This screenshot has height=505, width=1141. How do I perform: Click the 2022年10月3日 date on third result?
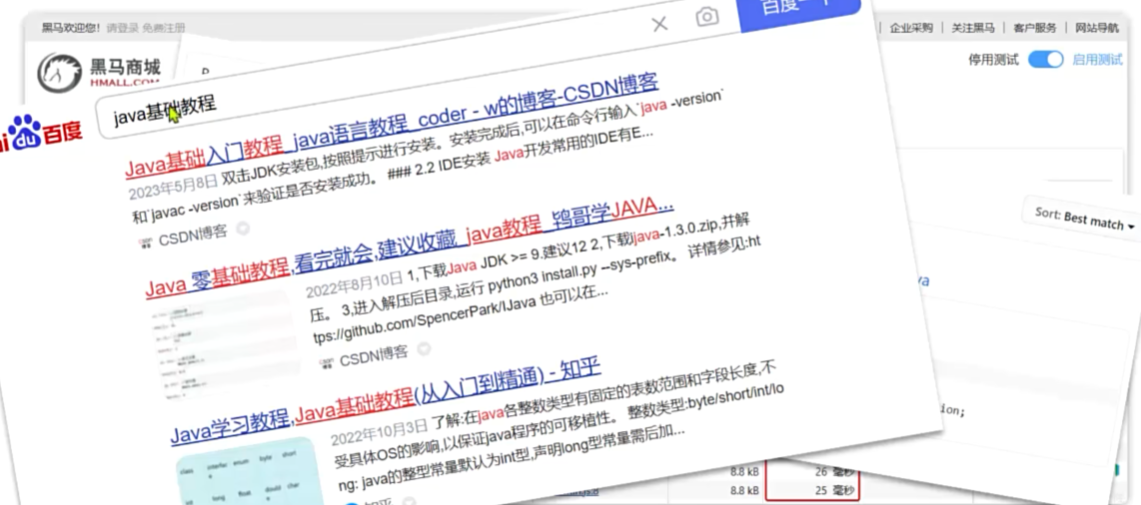378,431
